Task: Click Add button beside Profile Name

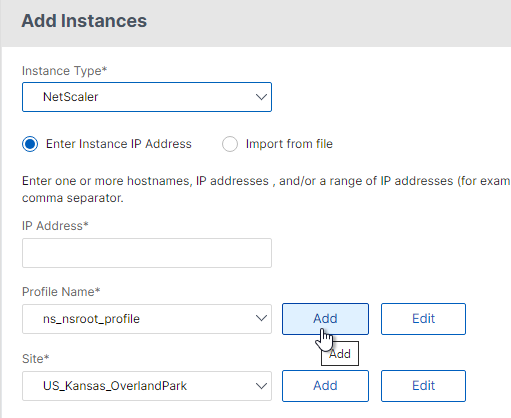Action: (325, 319)
